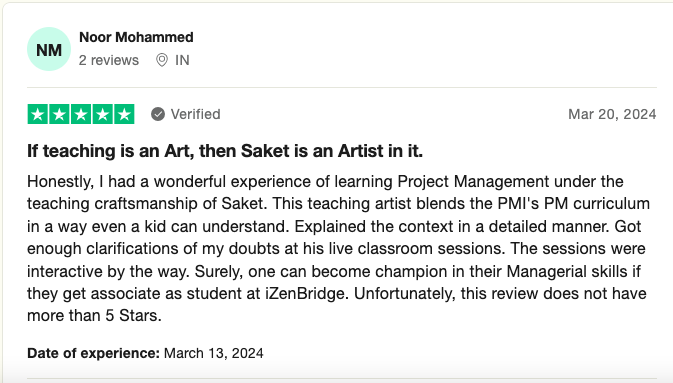Image resolution: width=673 pixels, height=383 pixels.
Task: Click 'Honestly' at start of review text
Action: pyautogui.click(x=61, y=182)
